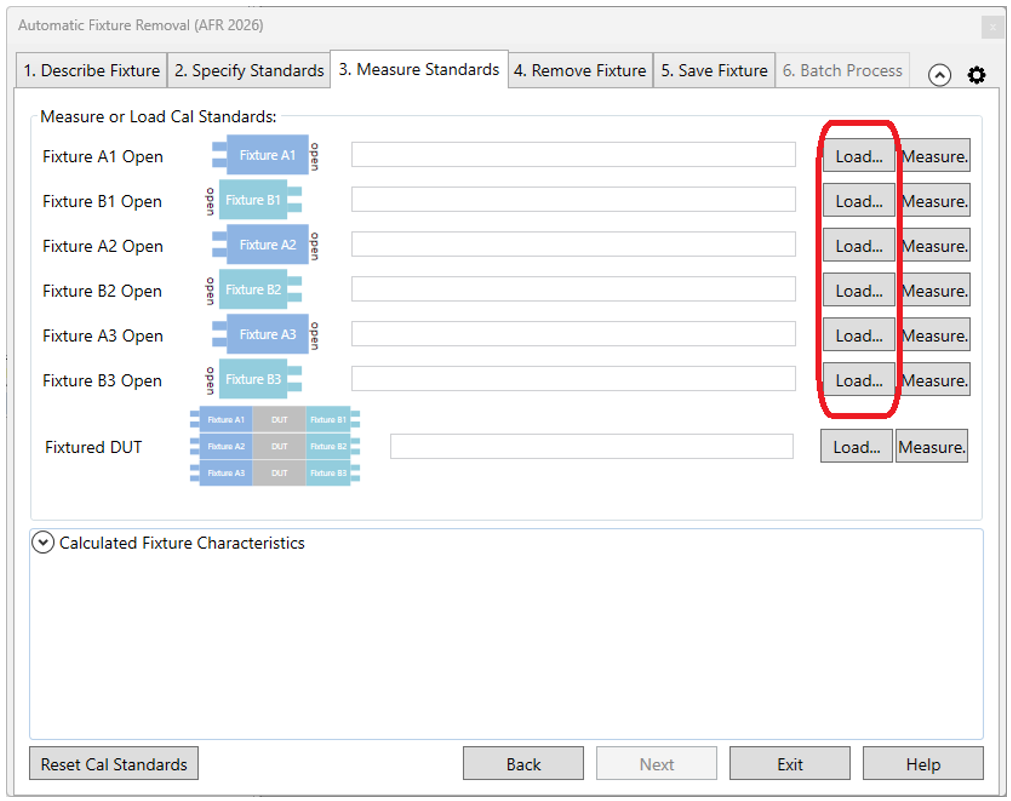Click the Fixtured DUT file path field

point(591,447)
